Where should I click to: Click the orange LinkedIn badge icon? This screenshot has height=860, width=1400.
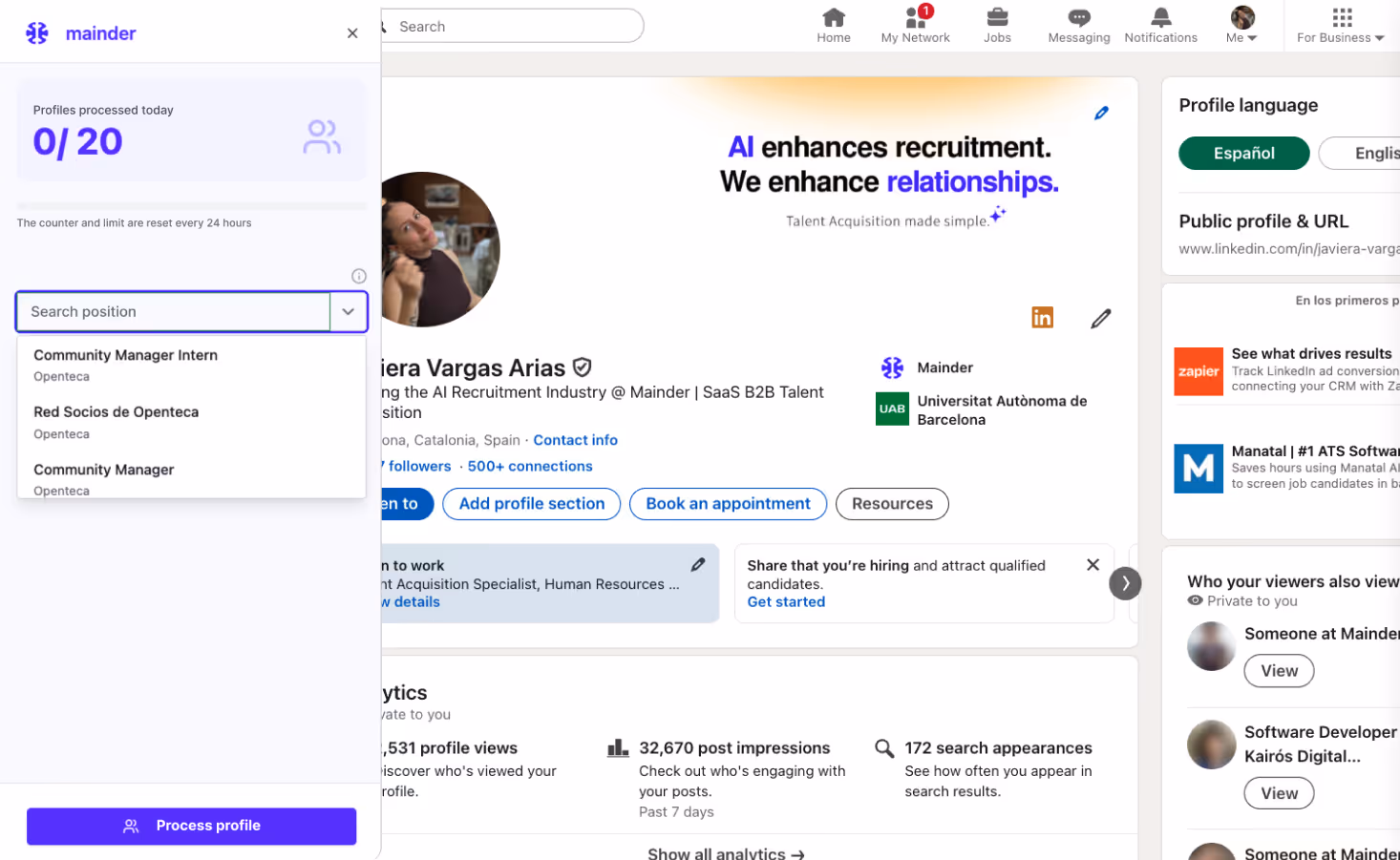[x=1042, y=317]
